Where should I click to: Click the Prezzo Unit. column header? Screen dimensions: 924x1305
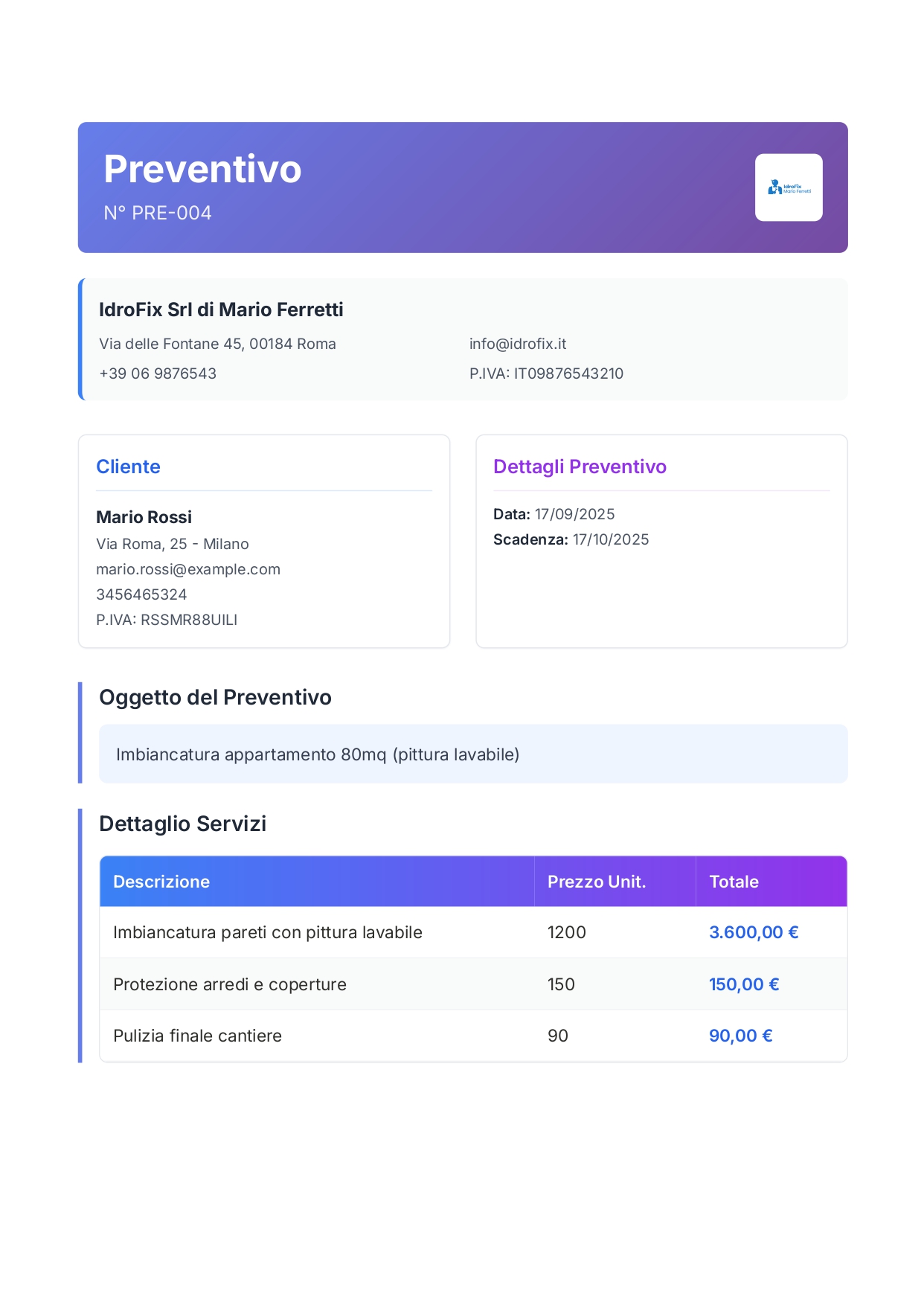coord(596,882)
